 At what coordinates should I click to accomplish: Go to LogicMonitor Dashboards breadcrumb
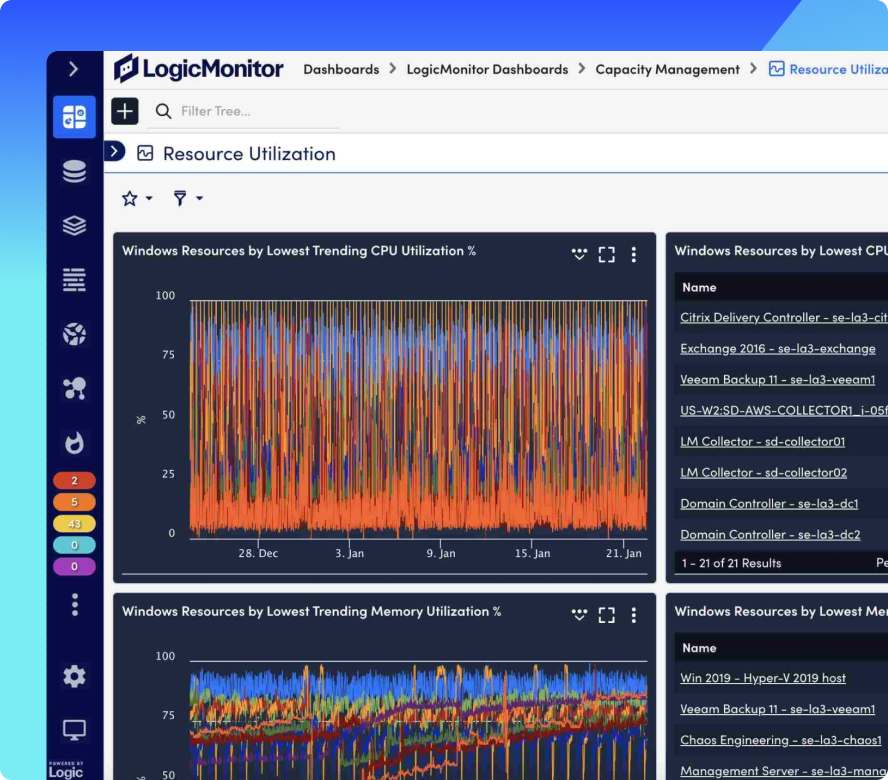point(487,69)
